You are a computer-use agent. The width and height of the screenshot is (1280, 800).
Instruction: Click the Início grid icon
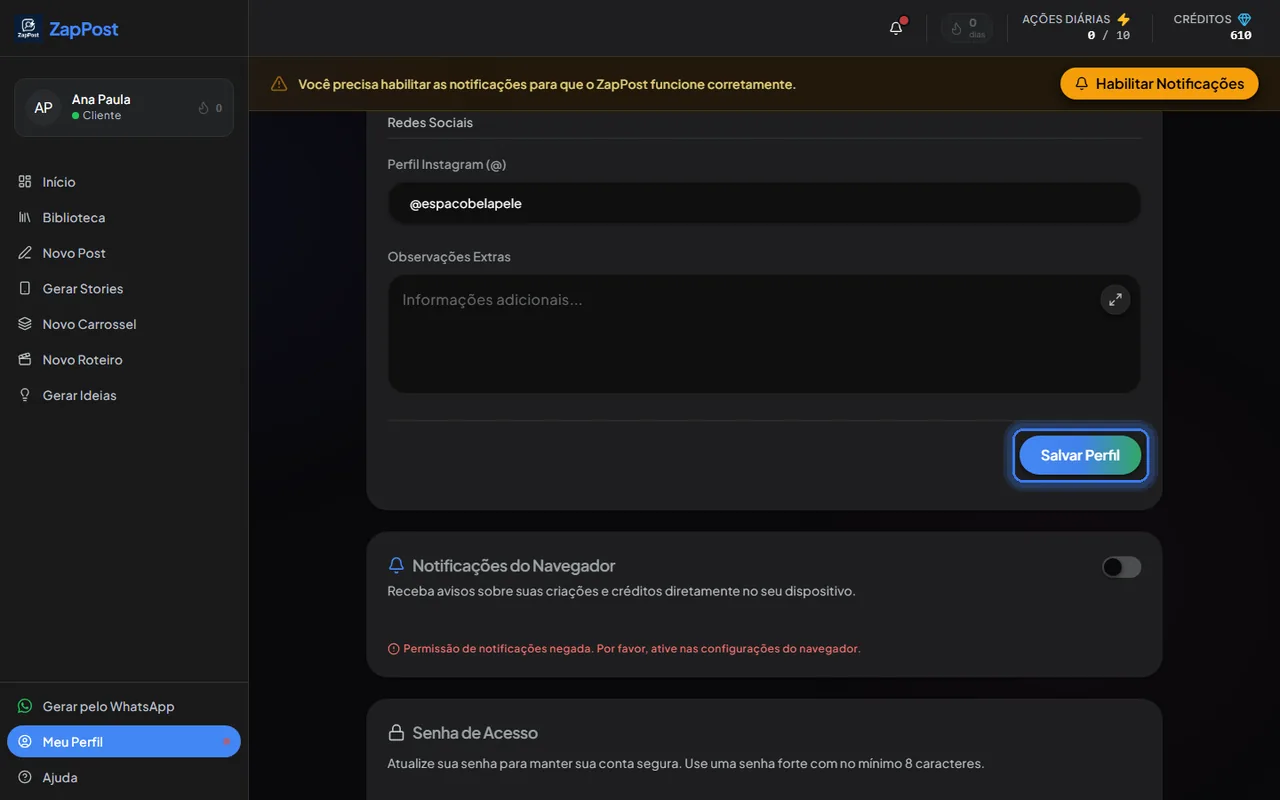click(x=25, y=181)
